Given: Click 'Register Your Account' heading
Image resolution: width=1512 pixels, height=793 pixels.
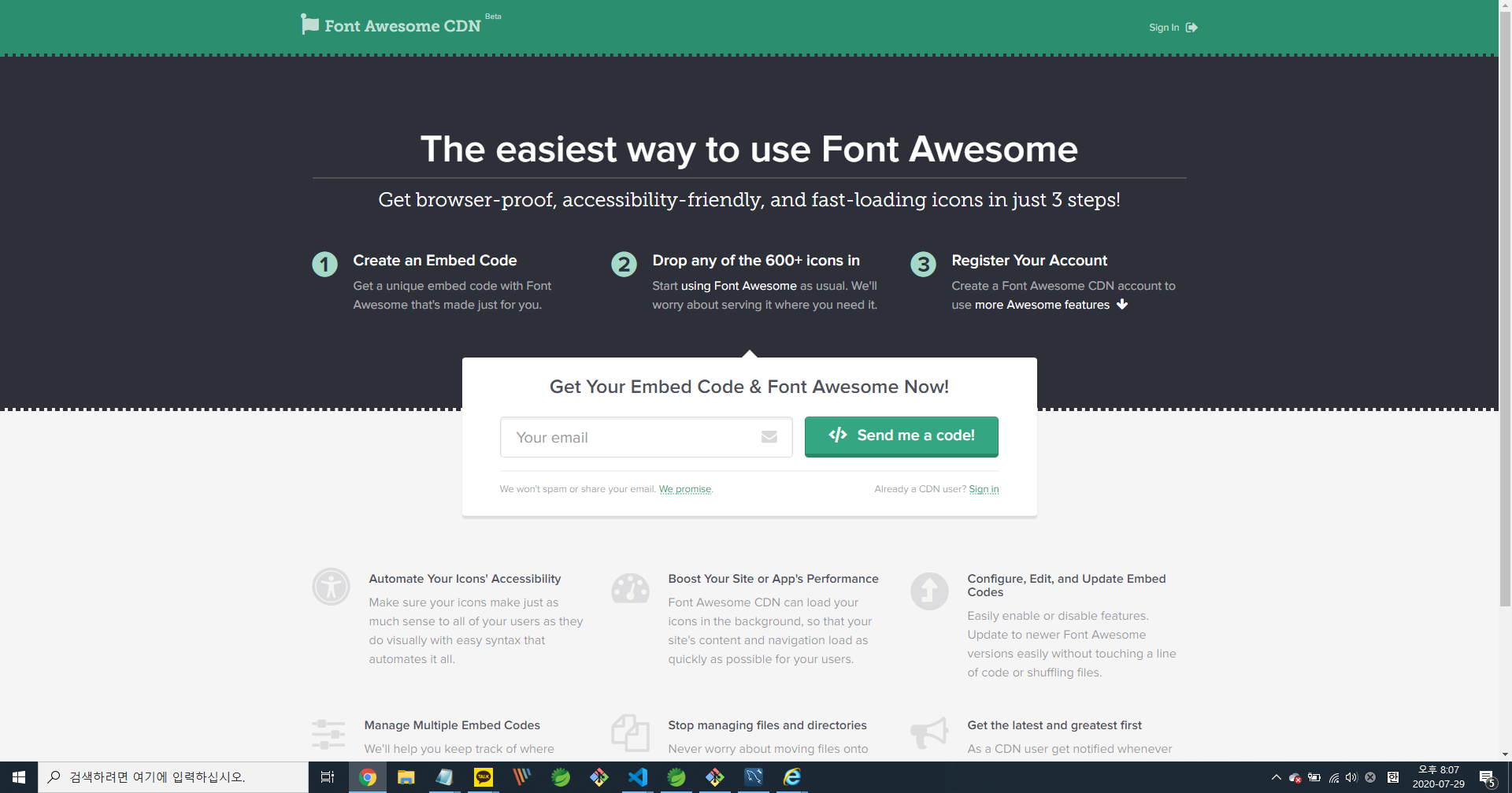Looking at the screenshot, I should click(x=1029, y=261).
